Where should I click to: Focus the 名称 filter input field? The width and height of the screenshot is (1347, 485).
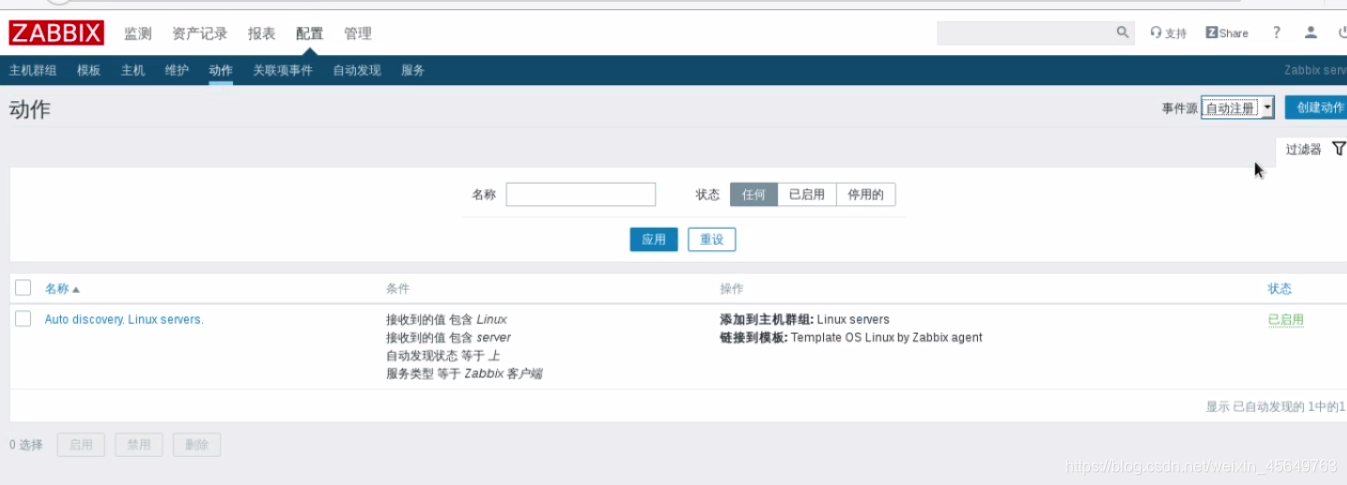point(581,194)
